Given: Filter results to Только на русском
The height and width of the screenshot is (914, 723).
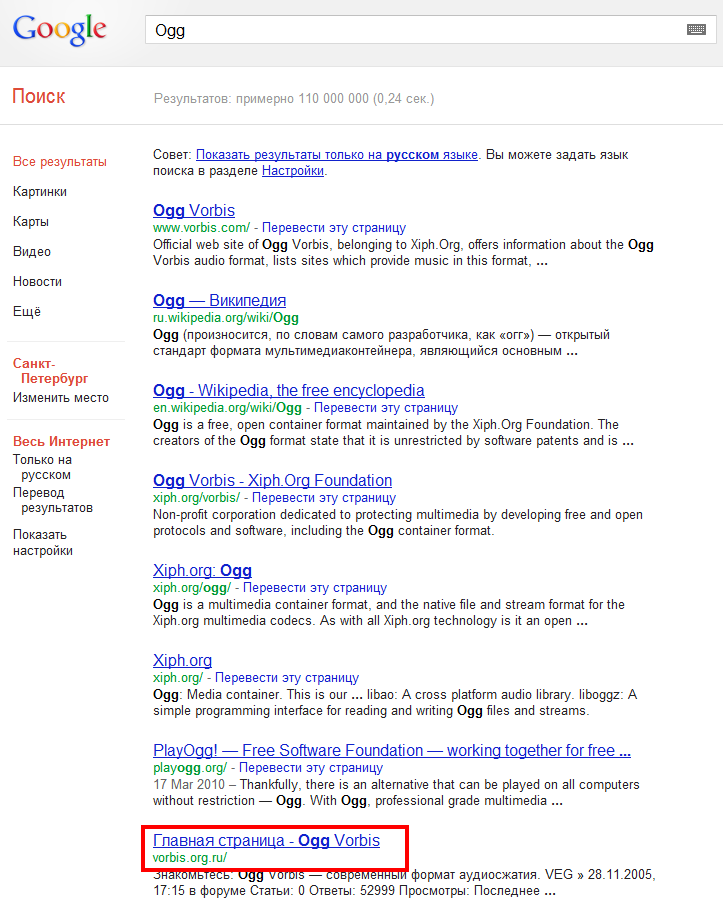Looking at the screenshot, I should (42, 467).
